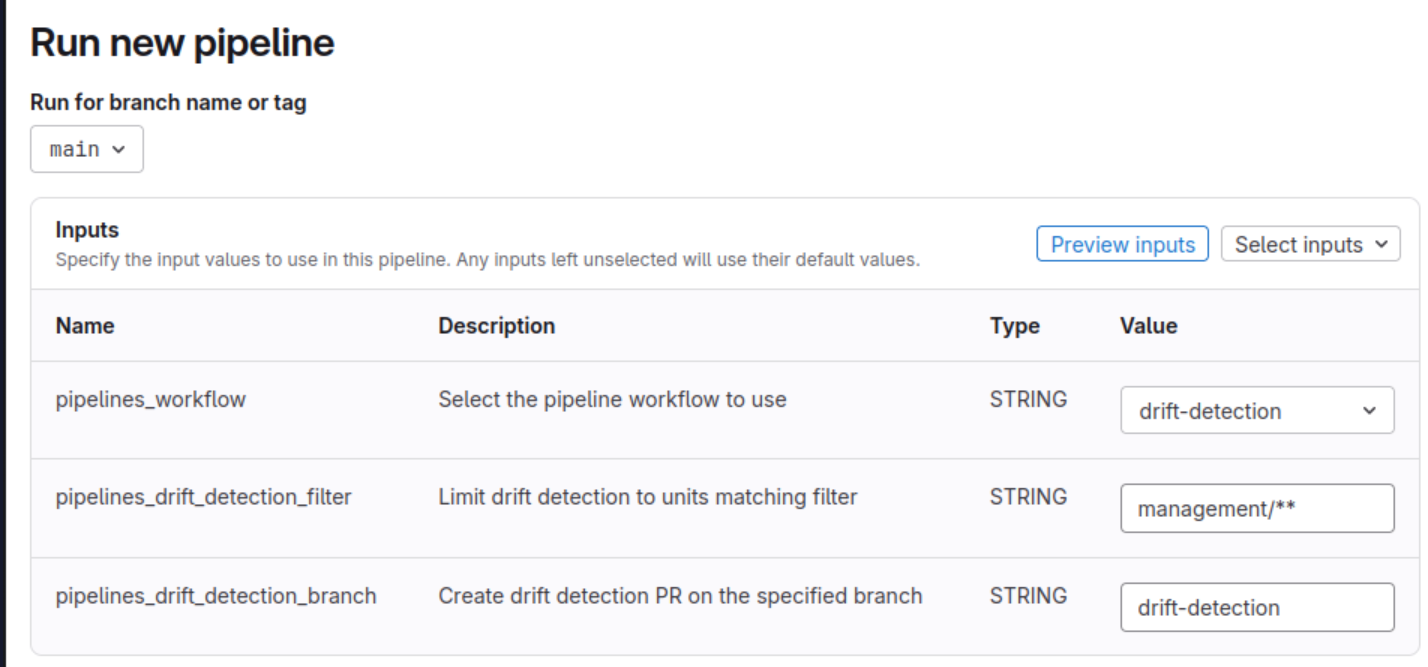Click the Inputs section heading
Viewport: 1428px width, 667px height.
(x=87, y=230)
